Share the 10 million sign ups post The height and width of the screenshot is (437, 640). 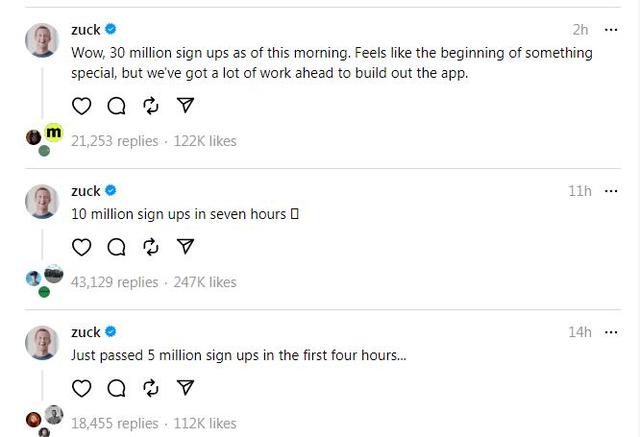coord(184,246)
